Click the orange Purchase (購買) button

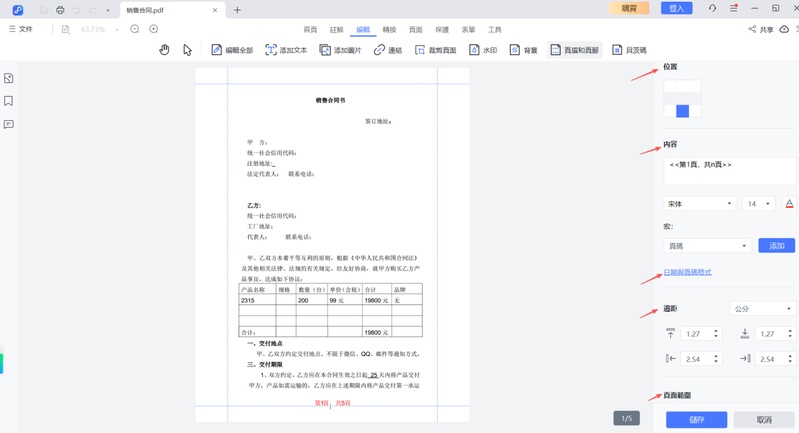pyautogui.click(x=629, y=8)
